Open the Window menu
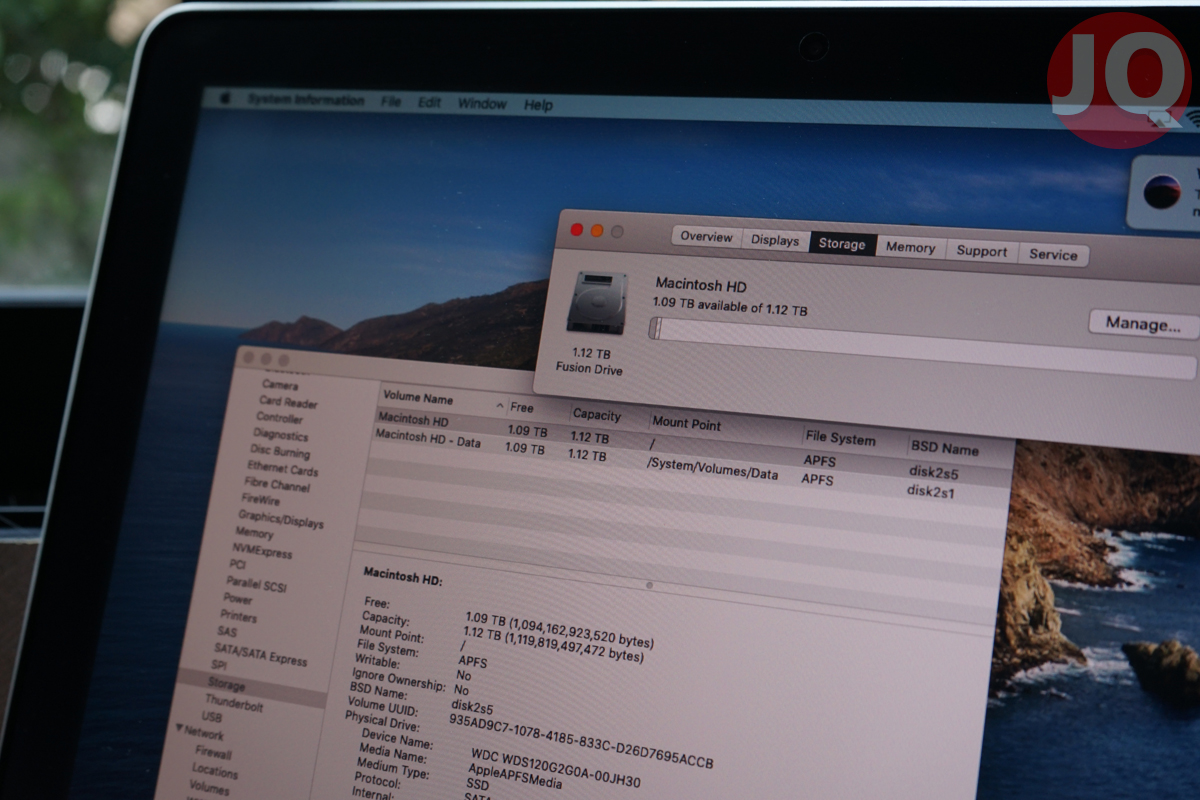Screen dimensions: 1200x800 (x=482, y=103)
